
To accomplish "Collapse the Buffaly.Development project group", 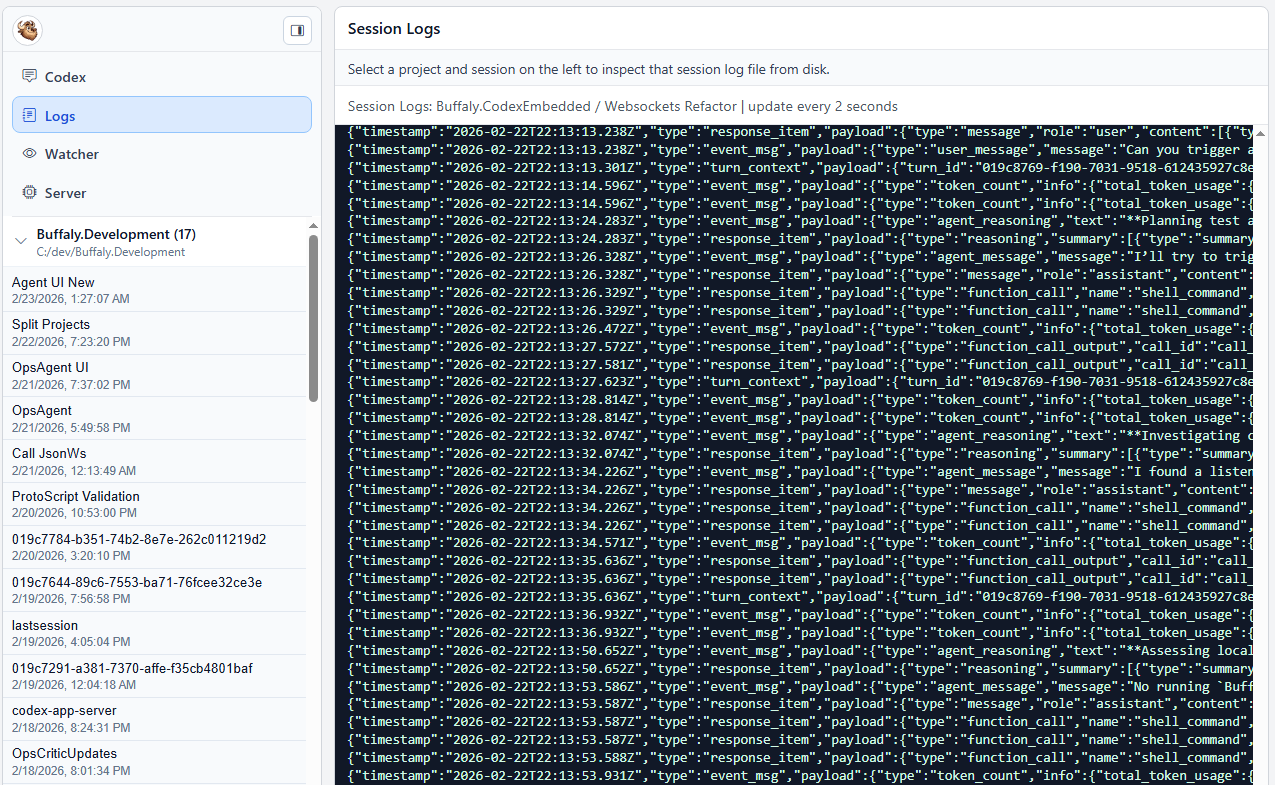I will click(x=20, y=240).
